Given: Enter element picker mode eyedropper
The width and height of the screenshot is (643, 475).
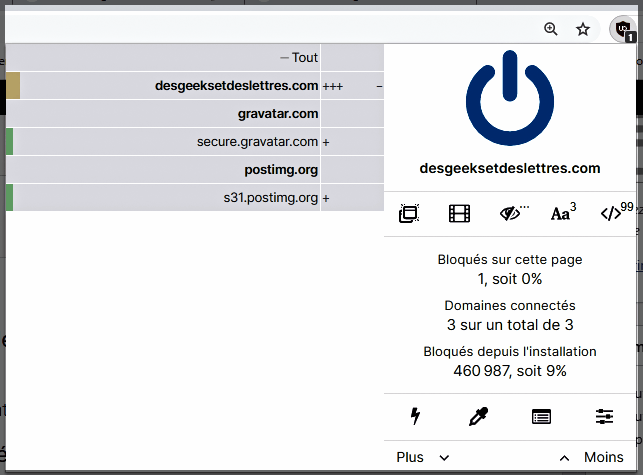Looking at the screenshot, I should coord(478,416).
